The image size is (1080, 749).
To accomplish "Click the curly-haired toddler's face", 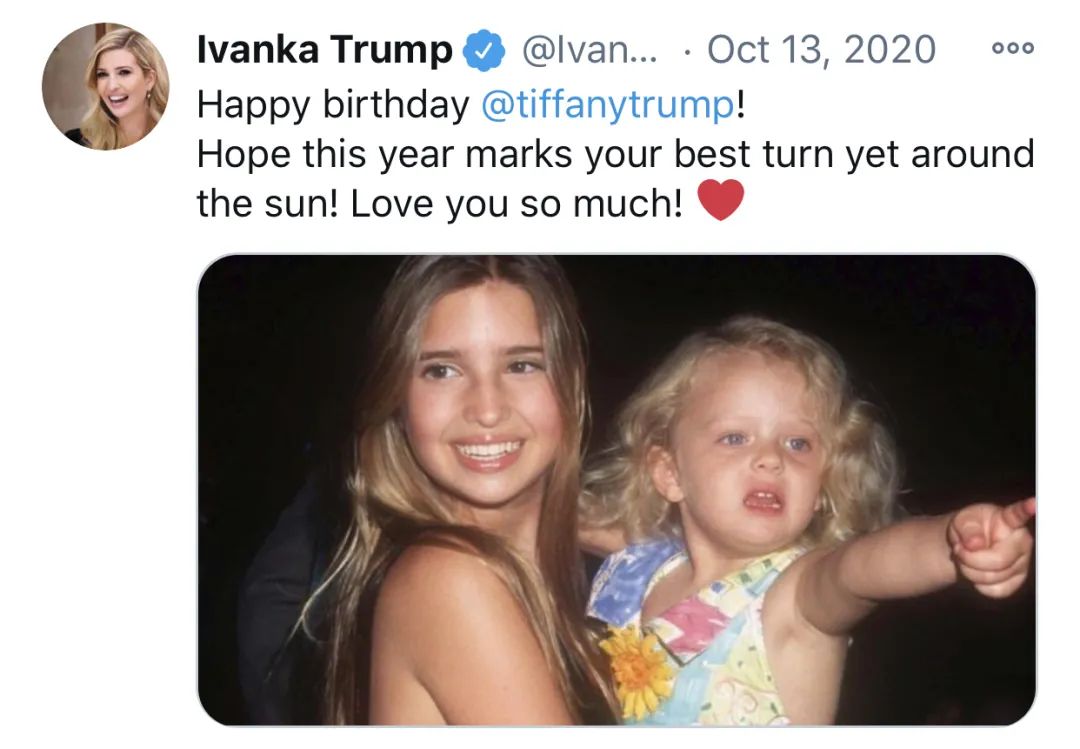I will click(x=762, y=458).
